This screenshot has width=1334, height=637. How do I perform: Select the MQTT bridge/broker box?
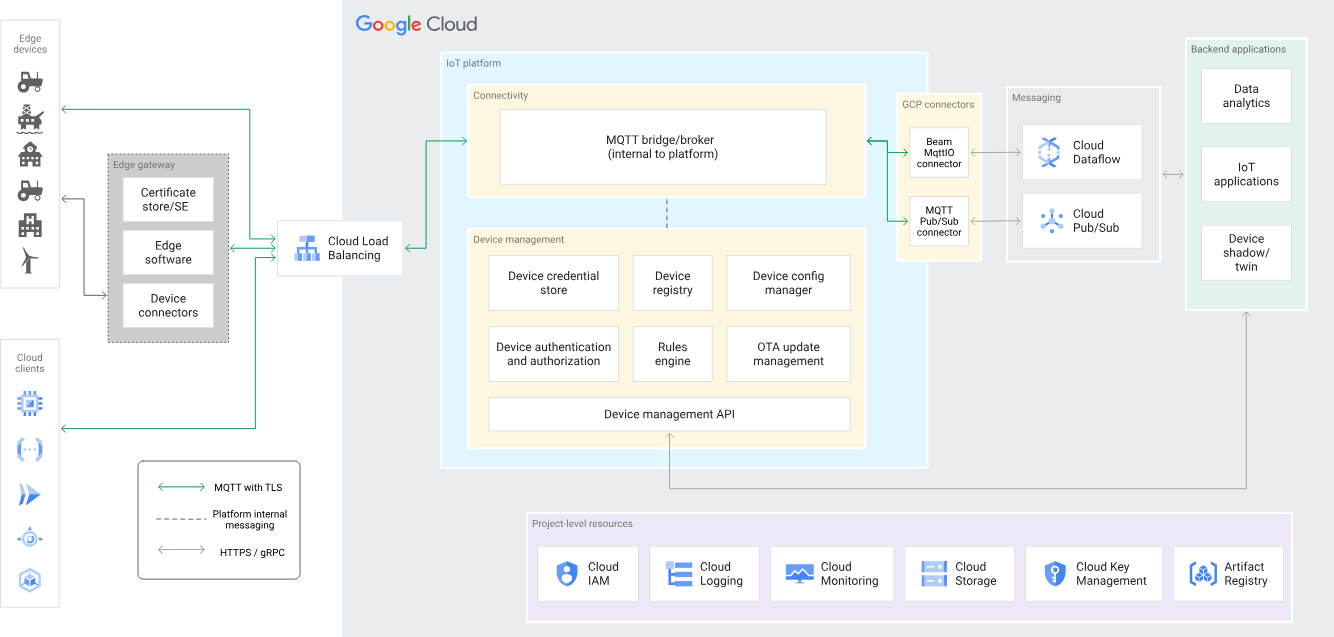point(662,147)
